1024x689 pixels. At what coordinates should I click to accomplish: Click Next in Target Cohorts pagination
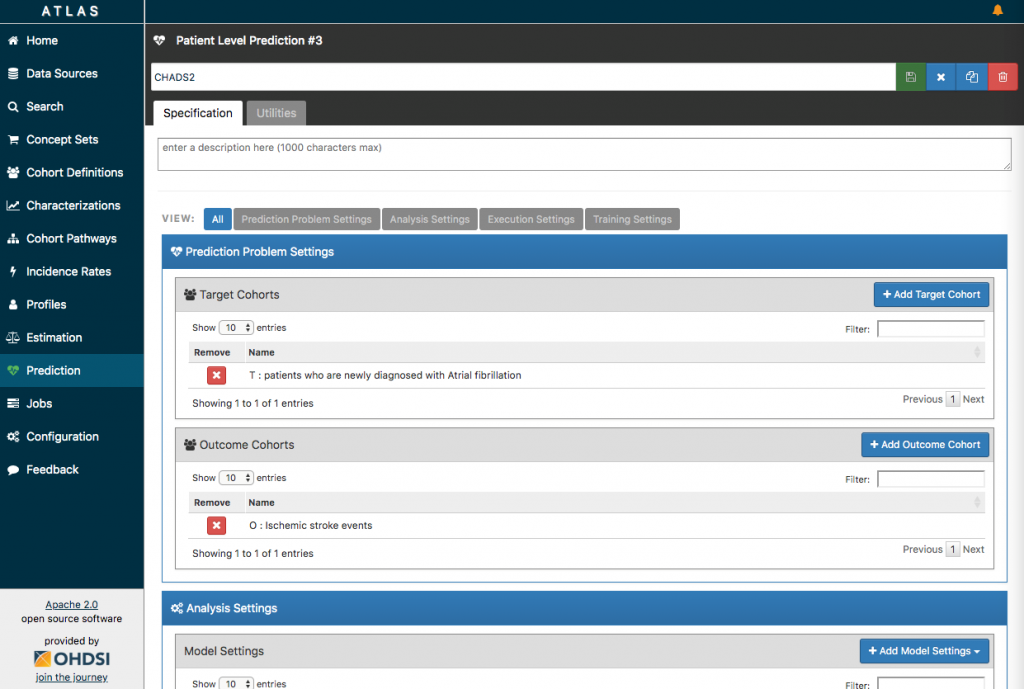click(973, 399)
